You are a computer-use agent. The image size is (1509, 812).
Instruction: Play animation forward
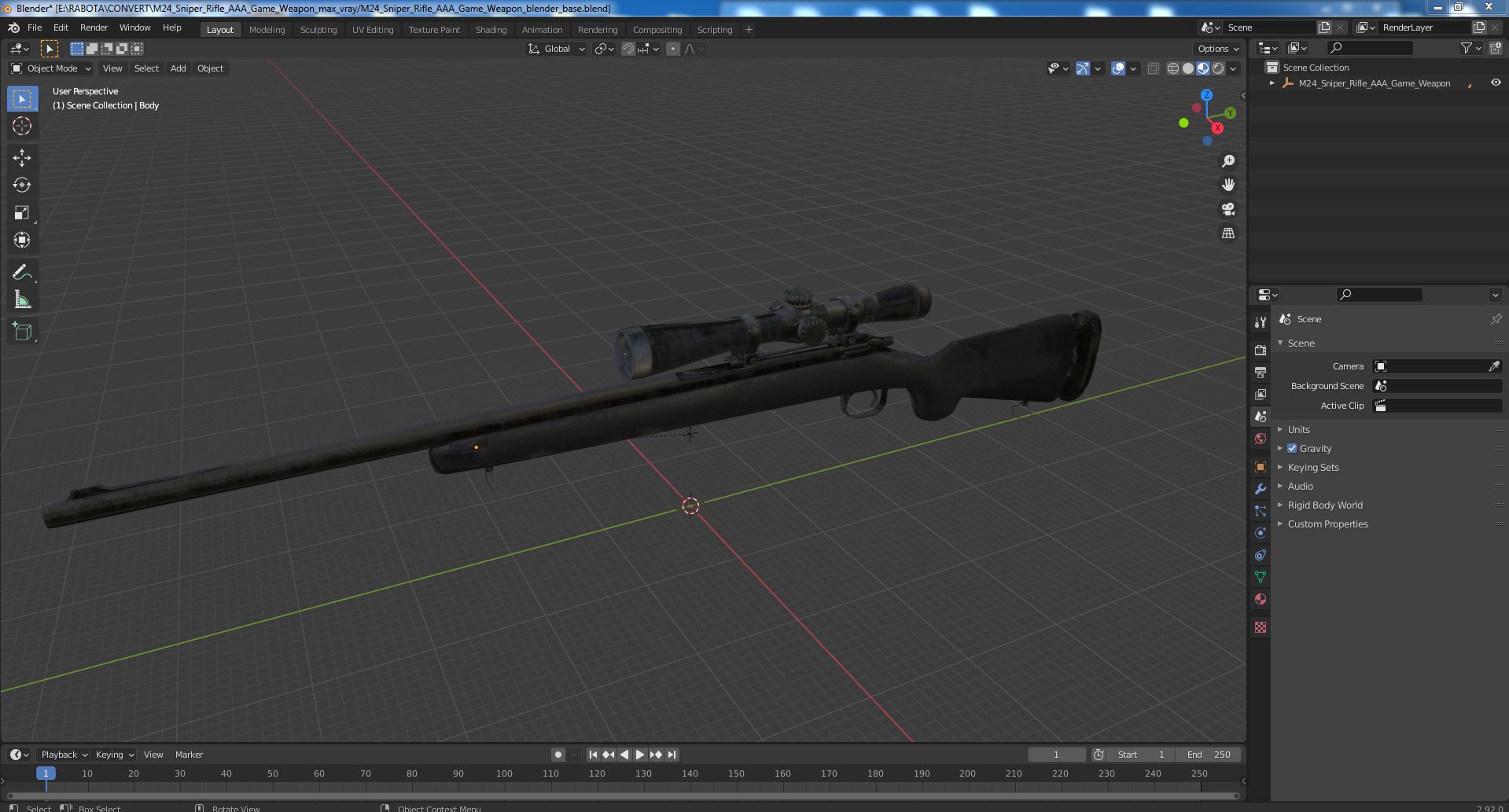(640, 755)
